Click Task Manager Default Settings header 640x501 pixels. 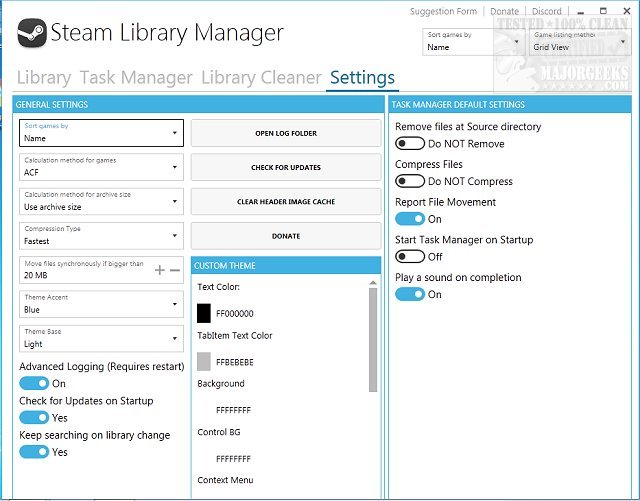(x=510, y=105)
